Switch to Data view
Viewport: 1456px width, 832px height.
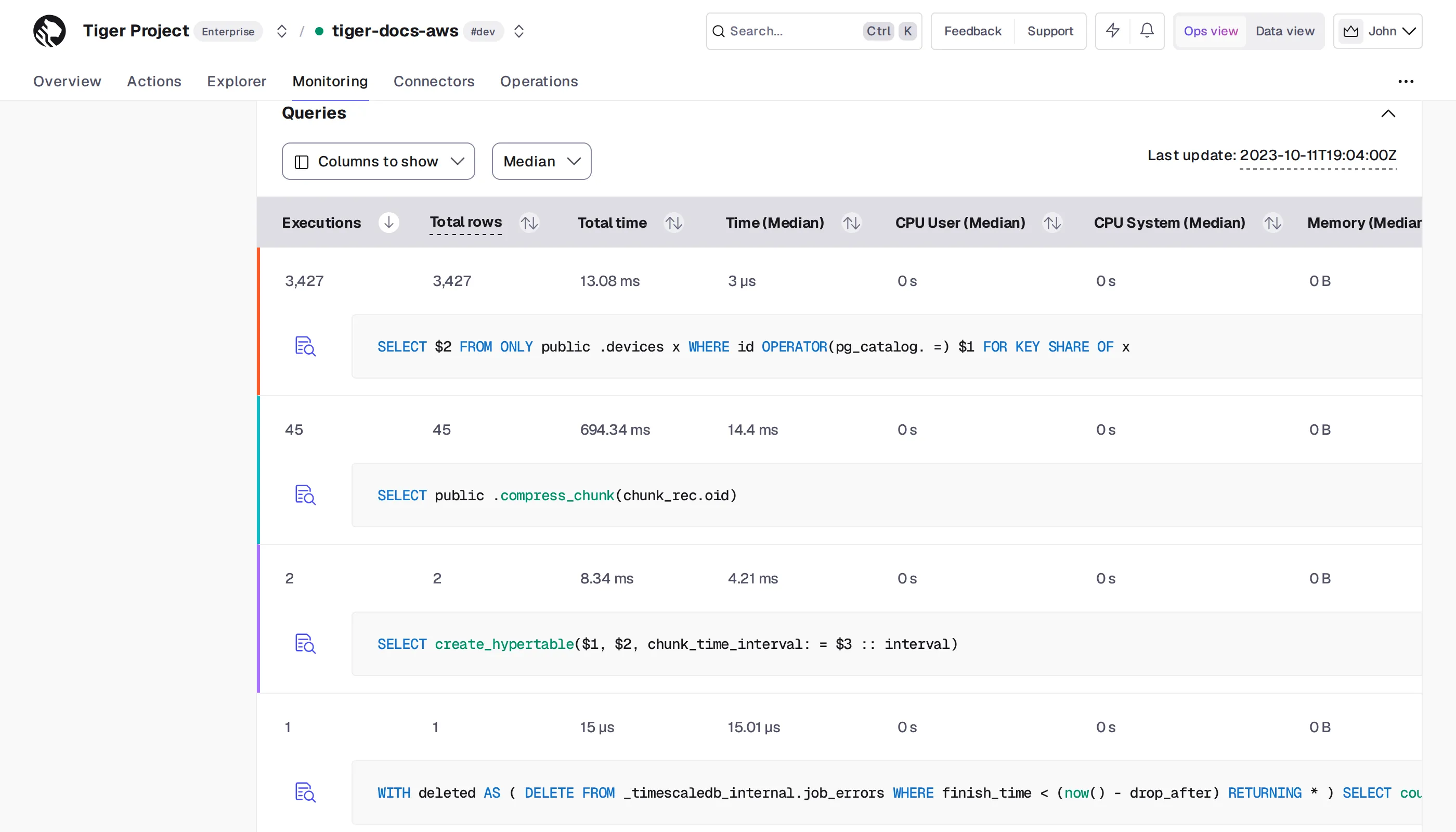click(x=1284, y=31)
